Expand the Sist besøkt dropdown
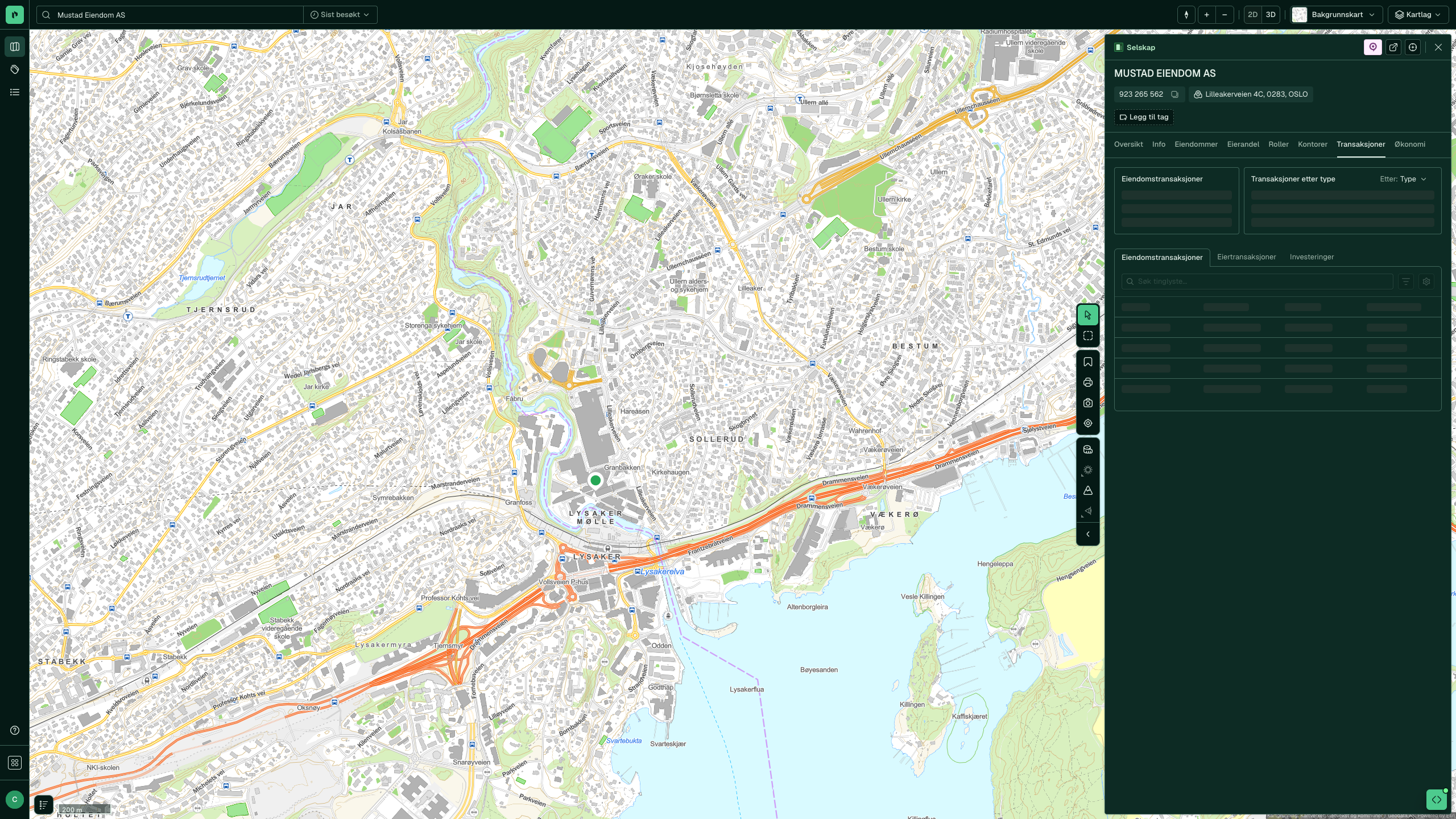This screenshot has height=819, width=1456. pos(340,15)
